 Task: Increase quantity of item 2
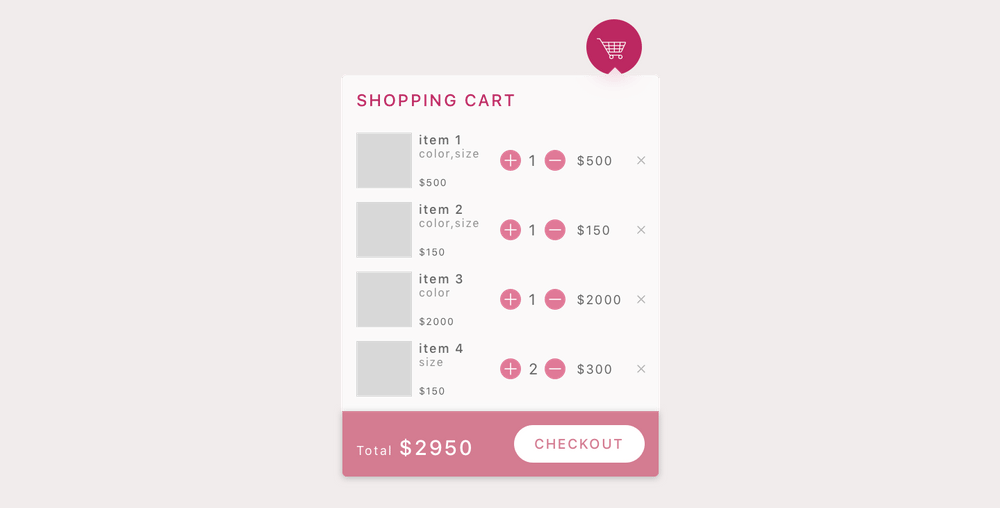click(x=510, y=230)
